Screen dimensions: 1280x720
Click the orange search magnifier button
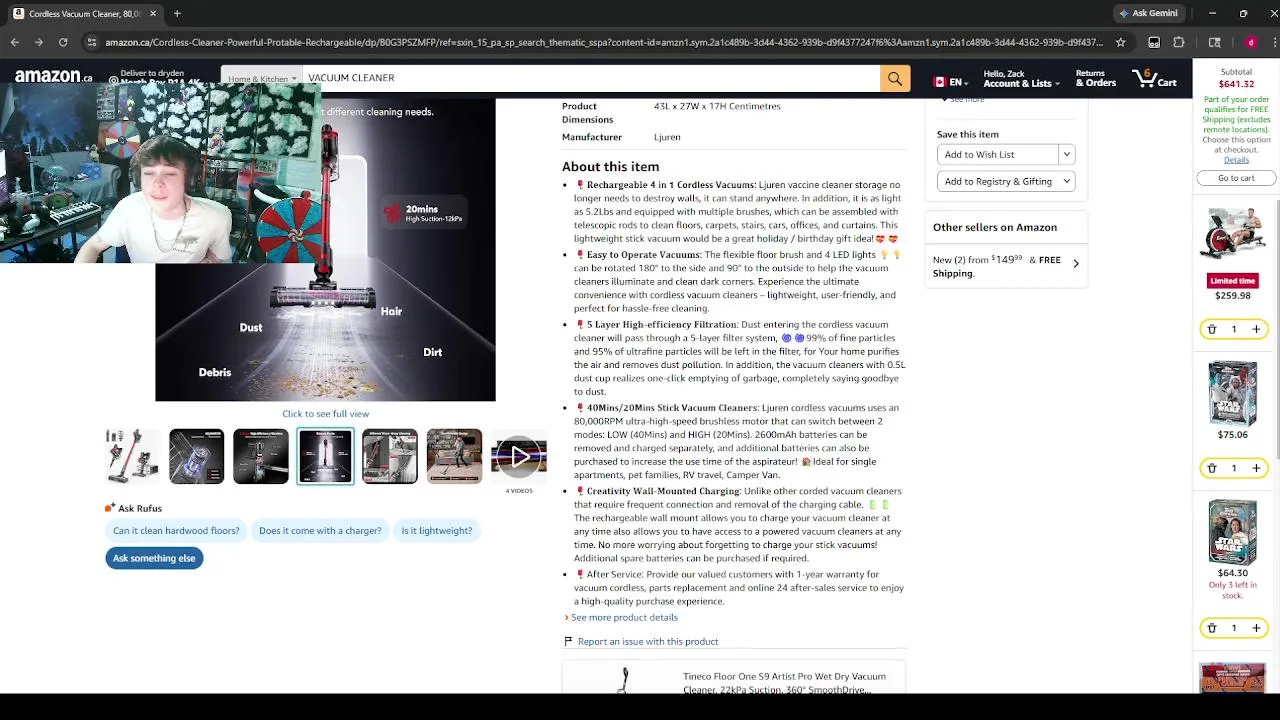pyautogui.click(x=895, y=79)
